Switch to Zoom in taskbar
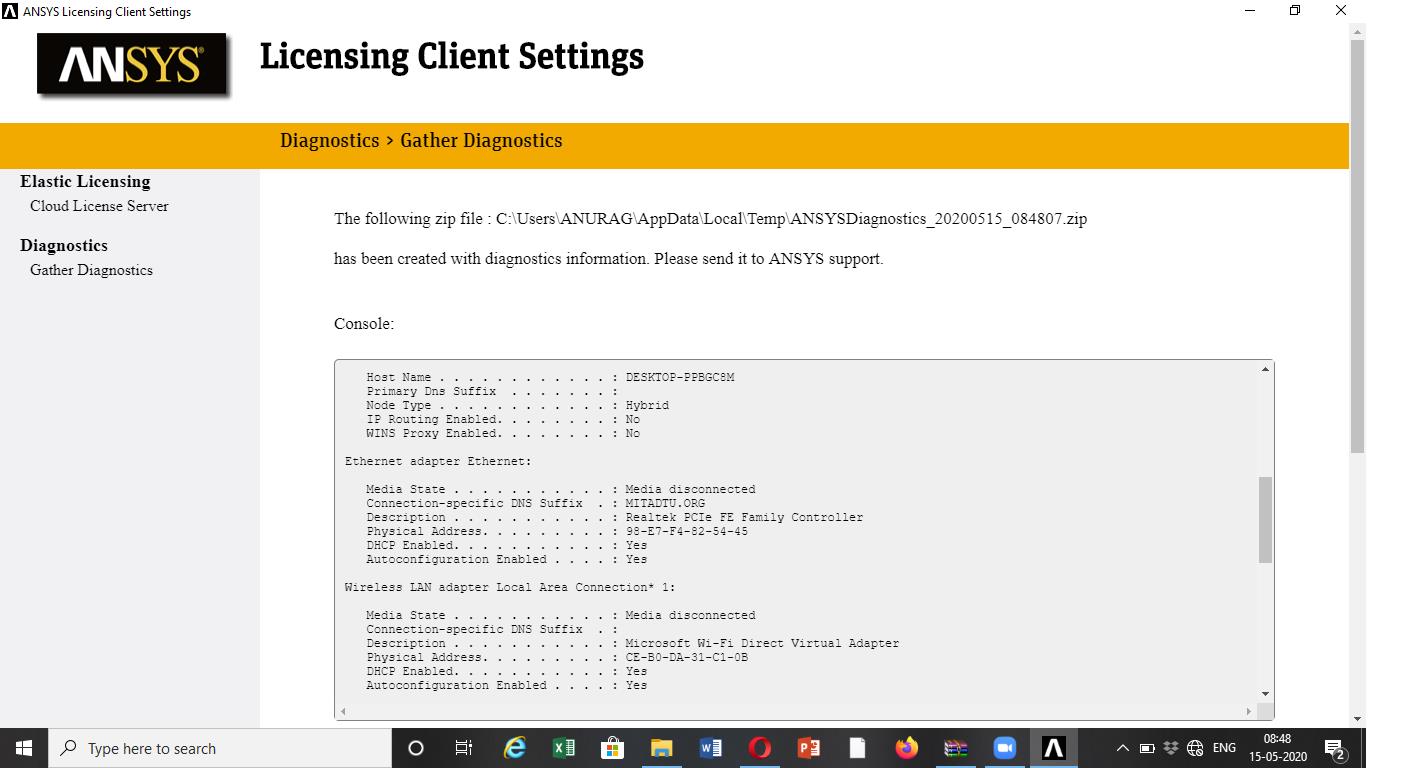 pos(1004,748)
